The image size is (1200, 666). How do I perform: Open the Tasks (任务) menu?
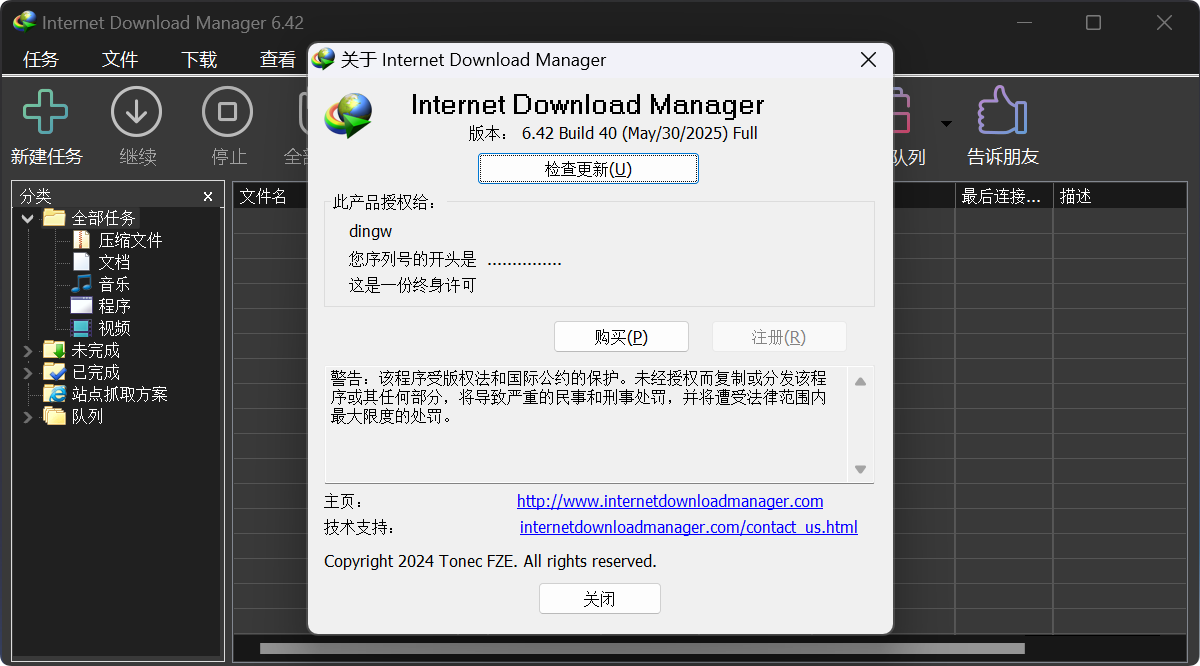(x=41, y=59)
